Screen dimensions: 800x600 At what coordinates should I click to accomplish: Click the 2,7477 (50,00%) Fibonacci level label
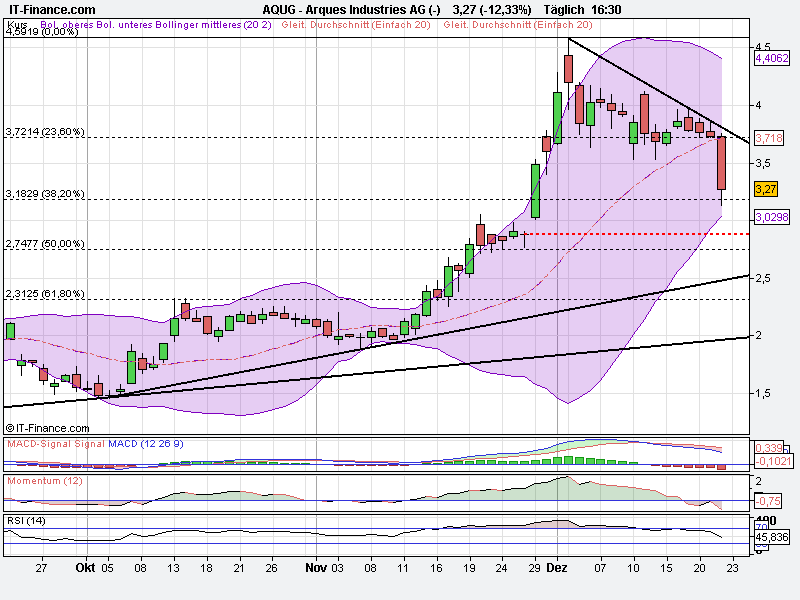[45, 243]
